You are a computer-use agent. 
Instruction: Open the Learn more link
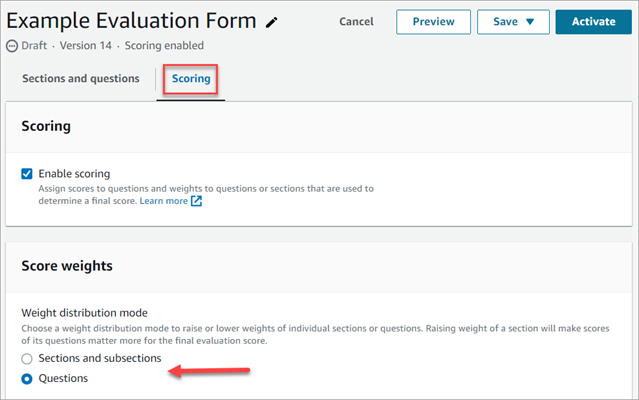tap(163, 201)
